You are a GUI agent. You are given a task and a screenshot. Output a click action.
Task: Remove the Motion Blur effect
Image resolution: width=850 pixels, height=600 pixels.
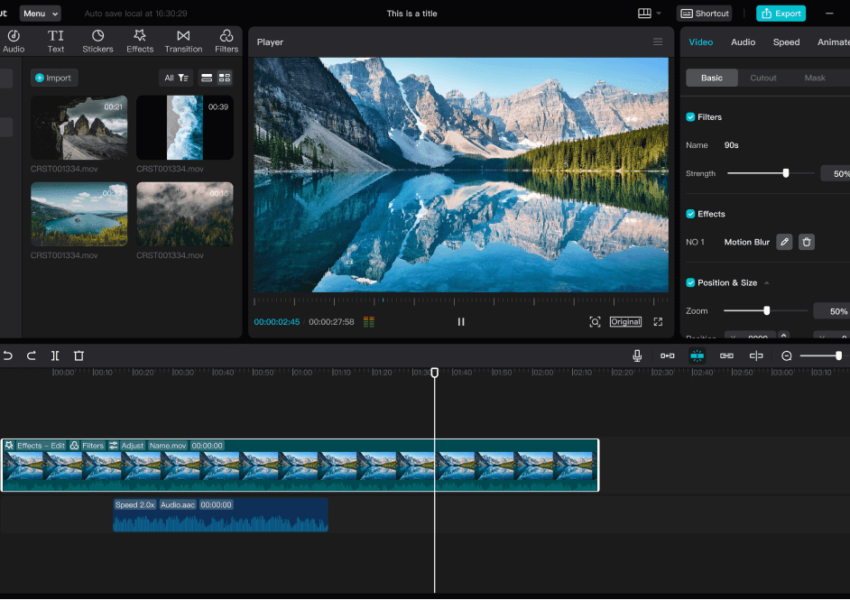tap(806, 242)
